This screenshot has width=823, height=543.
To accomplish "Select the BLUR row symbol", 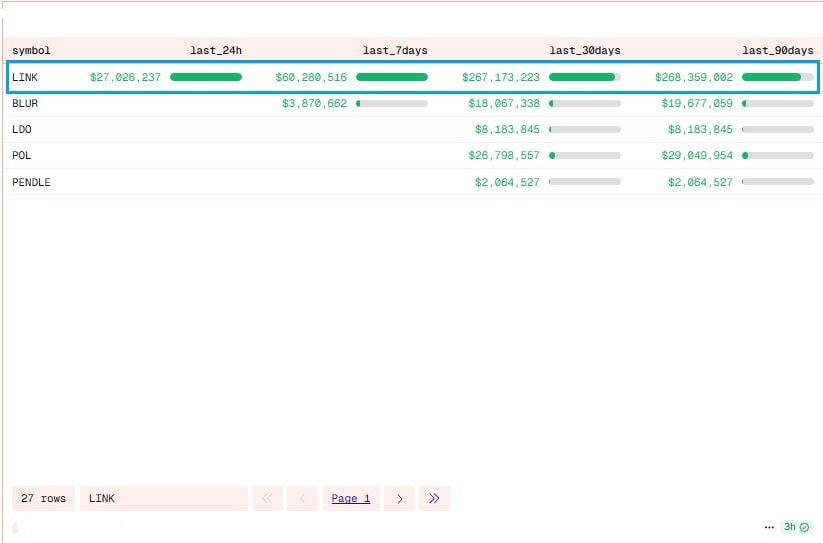I will click(25, 103).
